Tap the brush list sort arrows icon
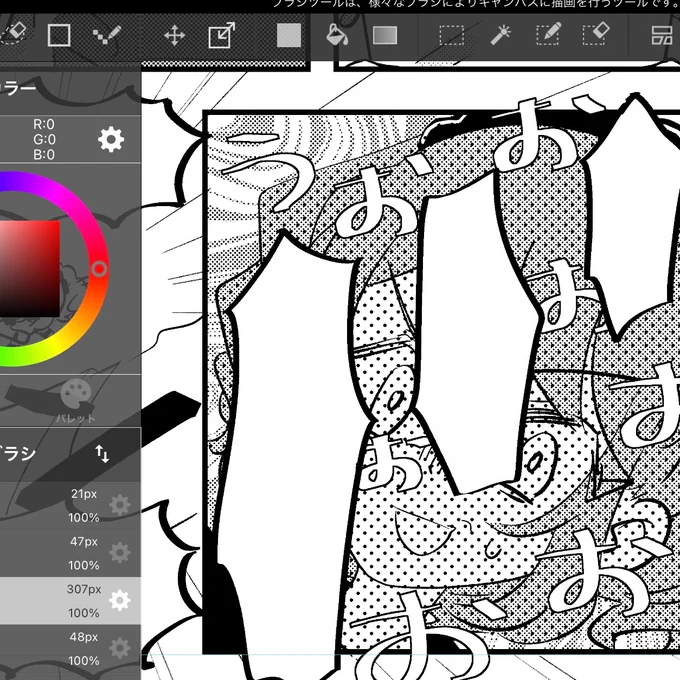 pyautogui.click(x=102, y=454)
